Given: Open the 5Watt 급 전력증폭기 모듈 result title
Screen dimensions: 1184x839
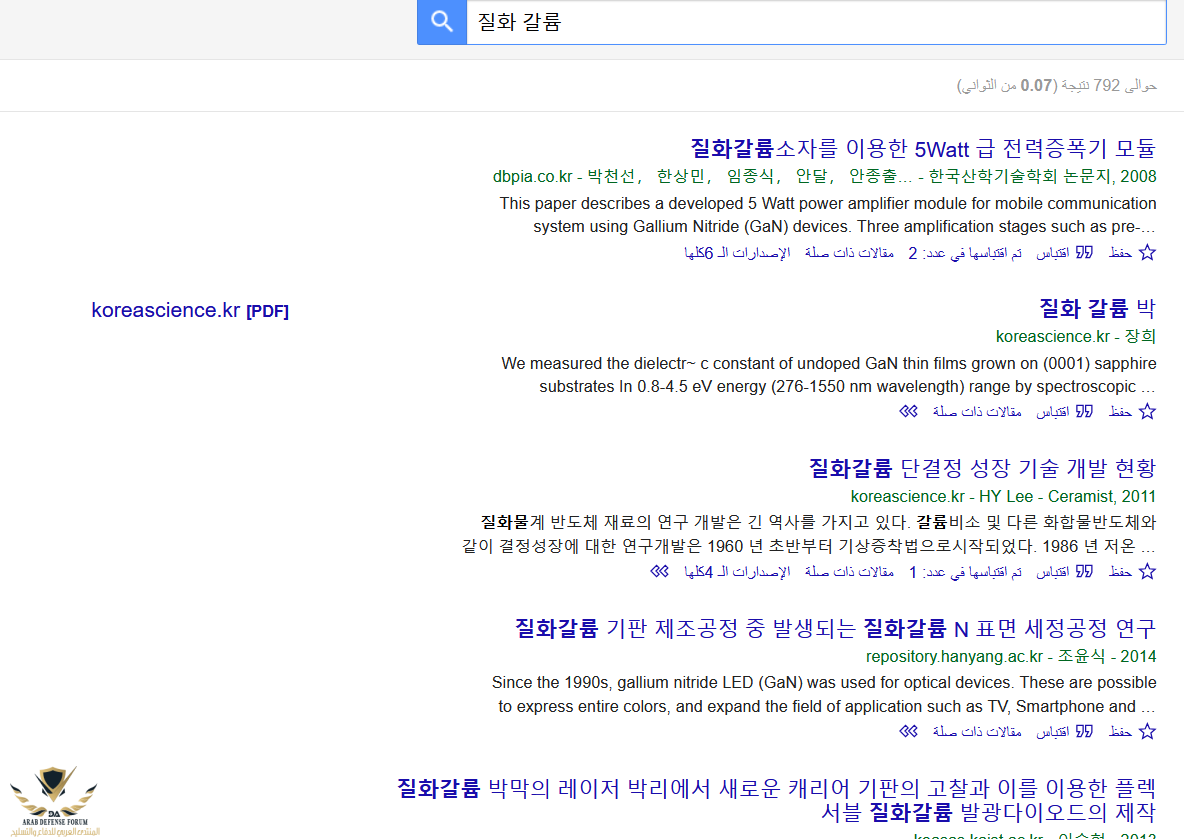Looking at the screenshot, I should [x=922, y=149].
